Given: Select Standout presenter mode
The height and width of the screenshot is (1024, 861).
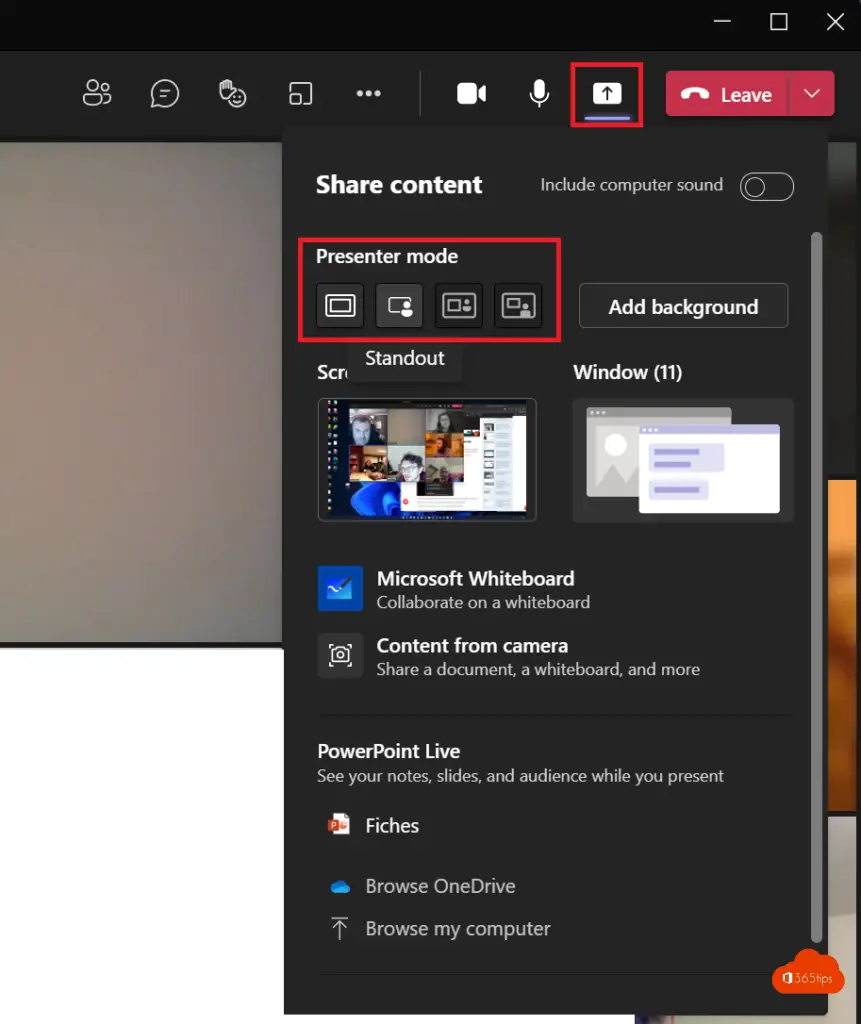Looking at the screenshot, I should tap(399, 305).
